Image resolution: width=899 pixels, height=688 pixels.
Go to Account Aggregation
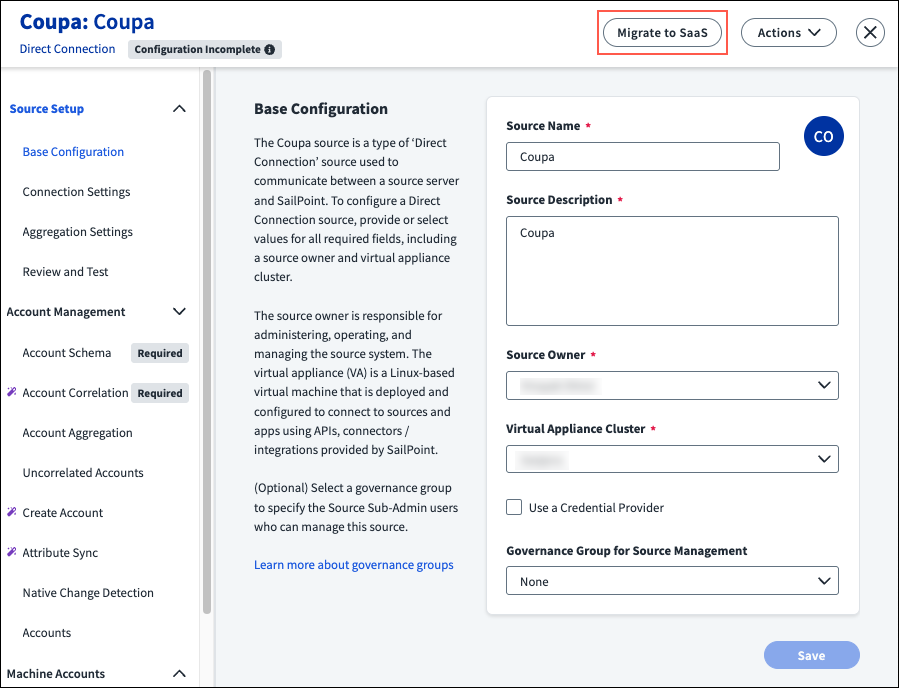pyautogui.click(x=77, y=433)
